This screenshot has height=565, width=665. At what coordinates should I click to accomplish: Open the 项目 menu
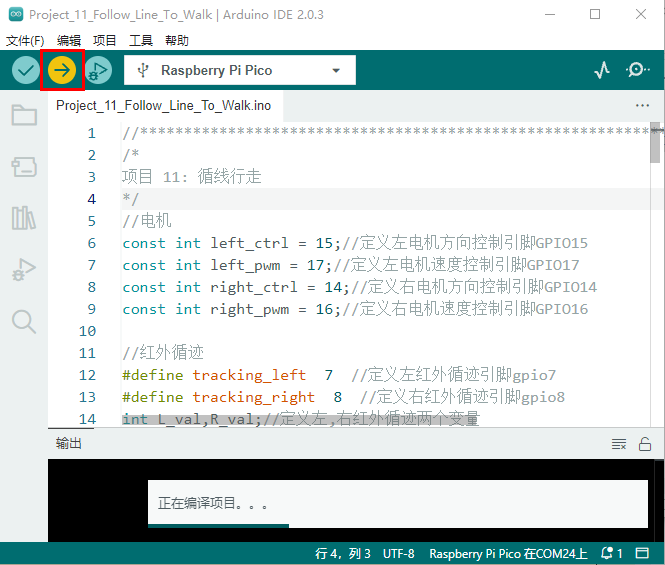[x=105, y=41]
